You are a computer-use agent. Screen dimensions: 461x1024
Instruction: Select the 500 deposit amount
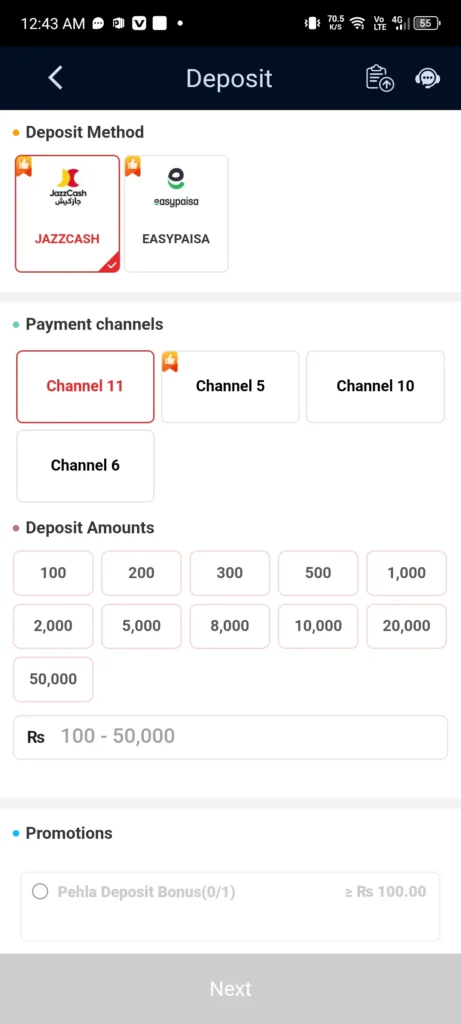318,573
